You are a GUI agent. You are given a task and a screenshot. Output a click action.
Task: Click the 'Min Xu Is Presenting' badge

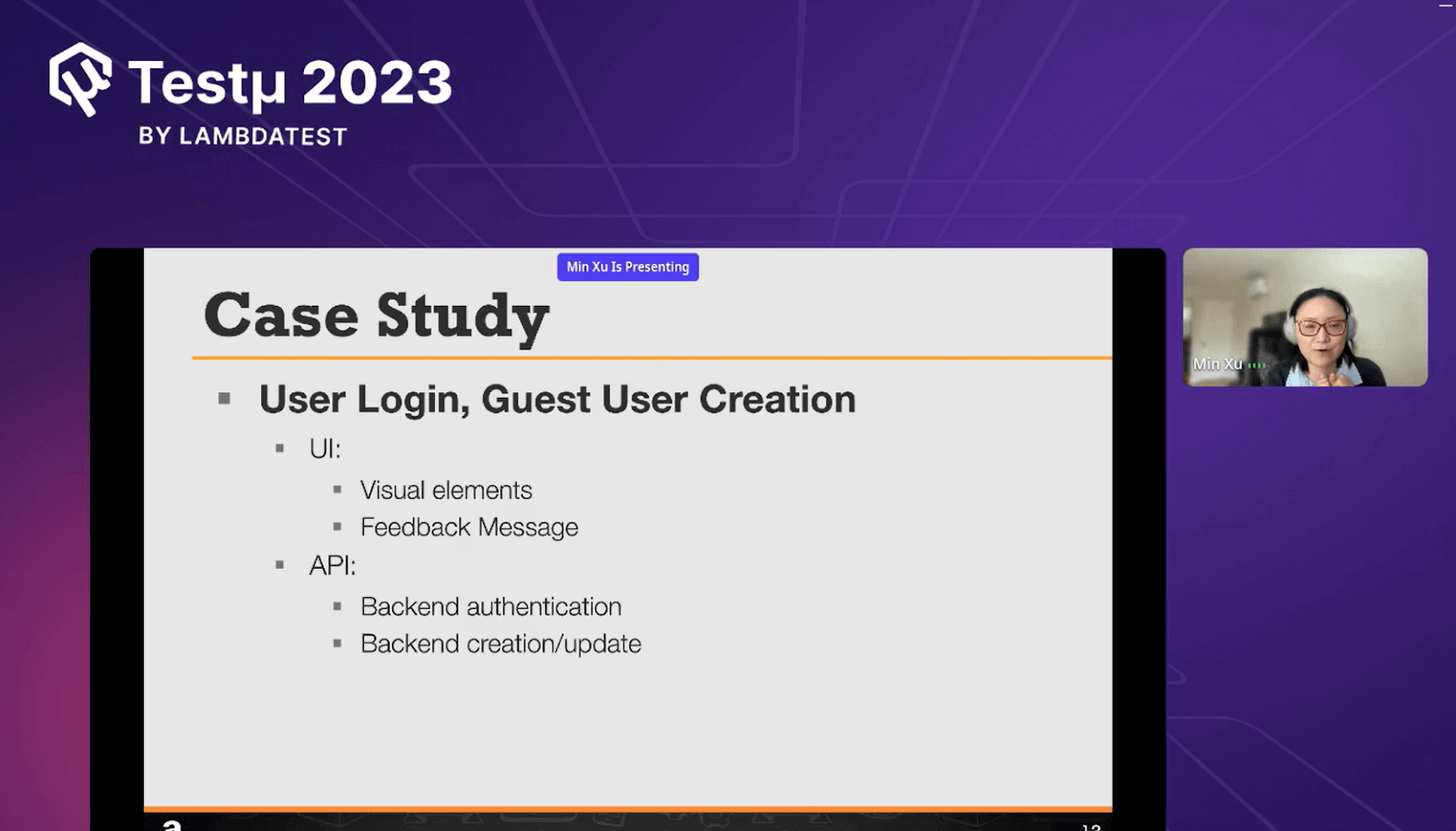(x=628, y=267)
